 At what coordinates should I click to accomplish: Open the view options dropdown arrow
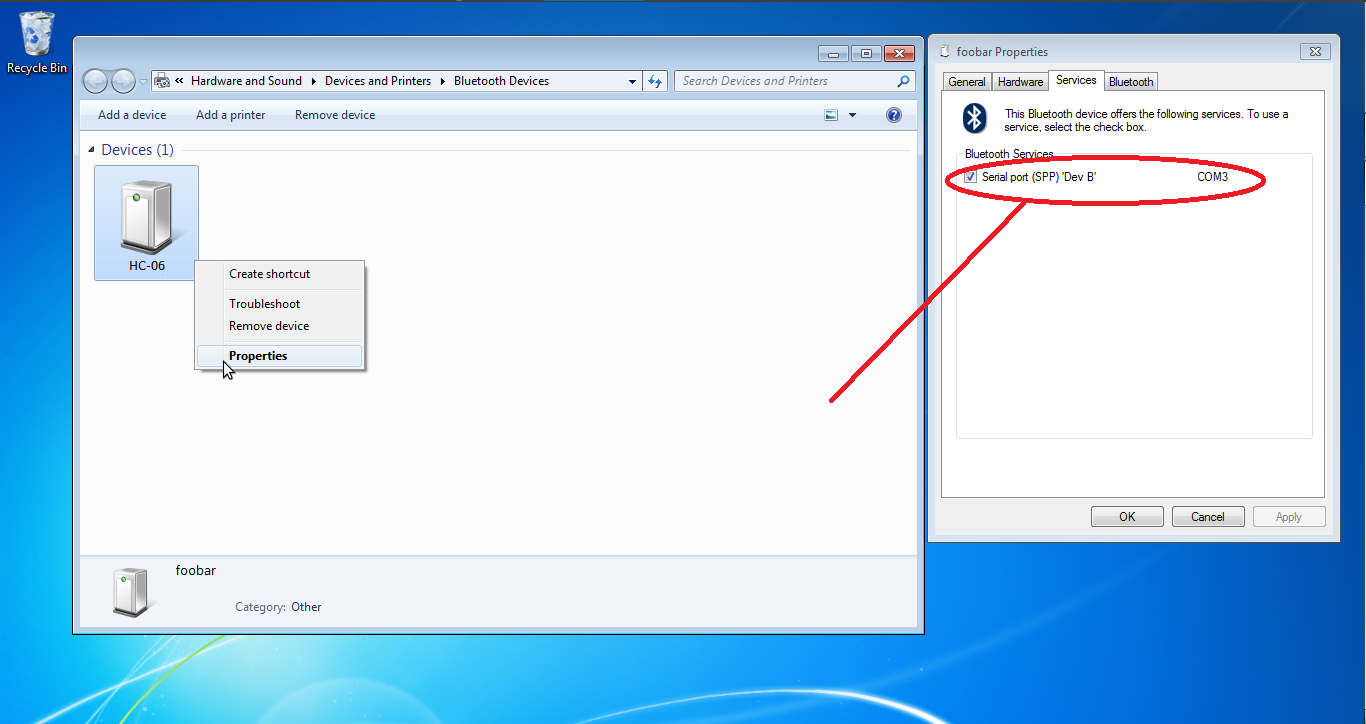[x=852, y=115]
